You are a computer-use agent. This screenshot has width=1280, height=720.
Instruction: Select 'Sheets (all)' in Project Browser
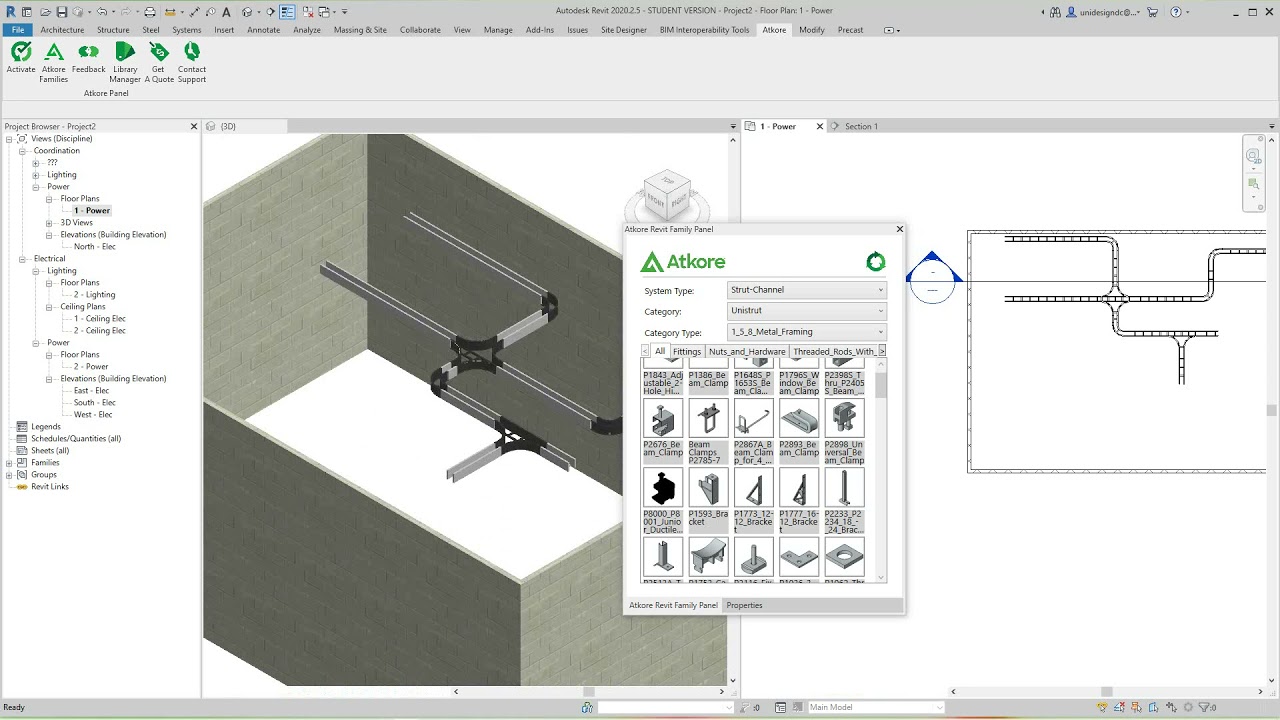tap(50, 451)
